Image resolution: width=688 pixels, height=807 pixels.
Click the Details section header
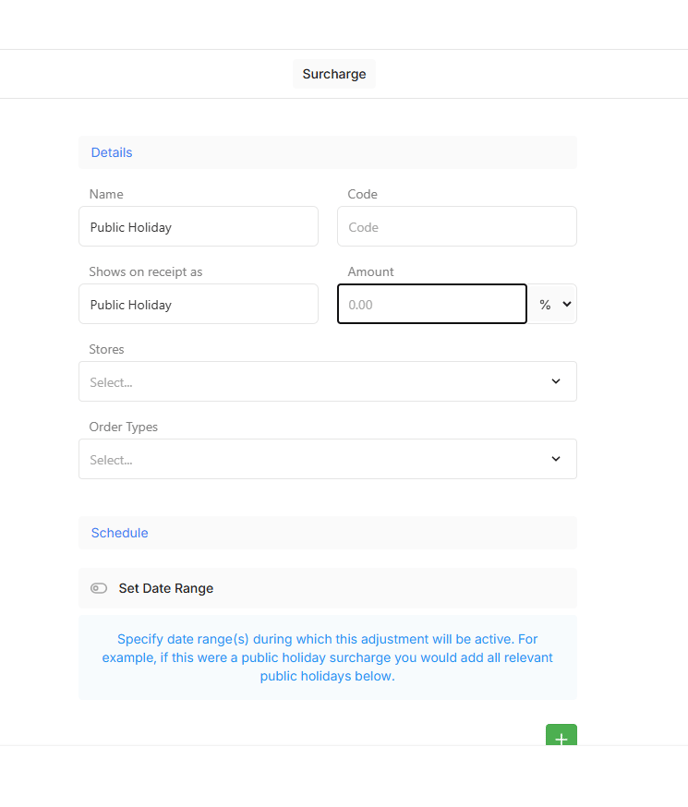click(112, 153)
